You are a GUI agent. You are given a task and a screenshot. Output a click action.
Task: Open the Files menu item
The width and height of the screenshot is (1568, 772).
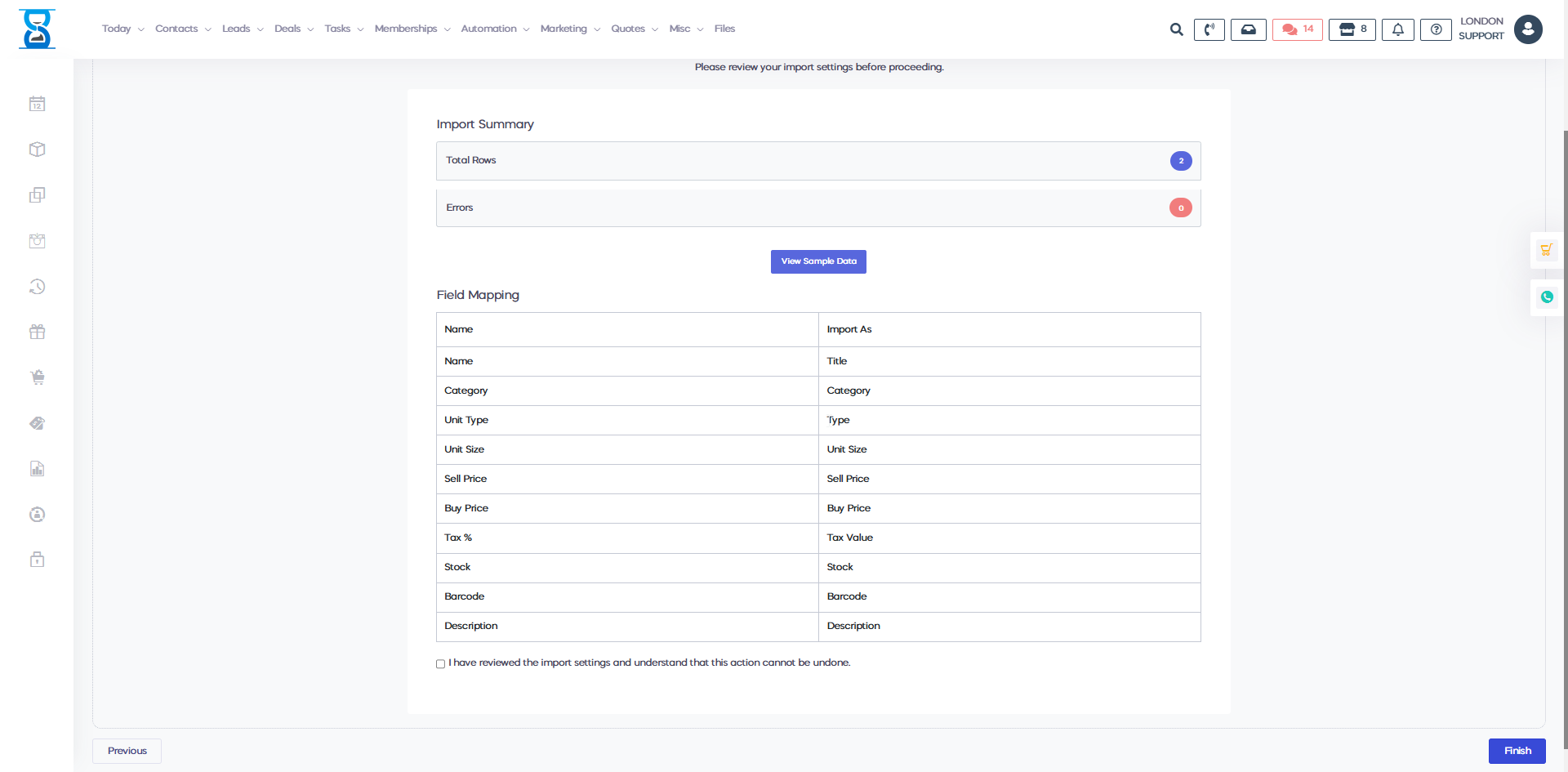tap(724, 29)
